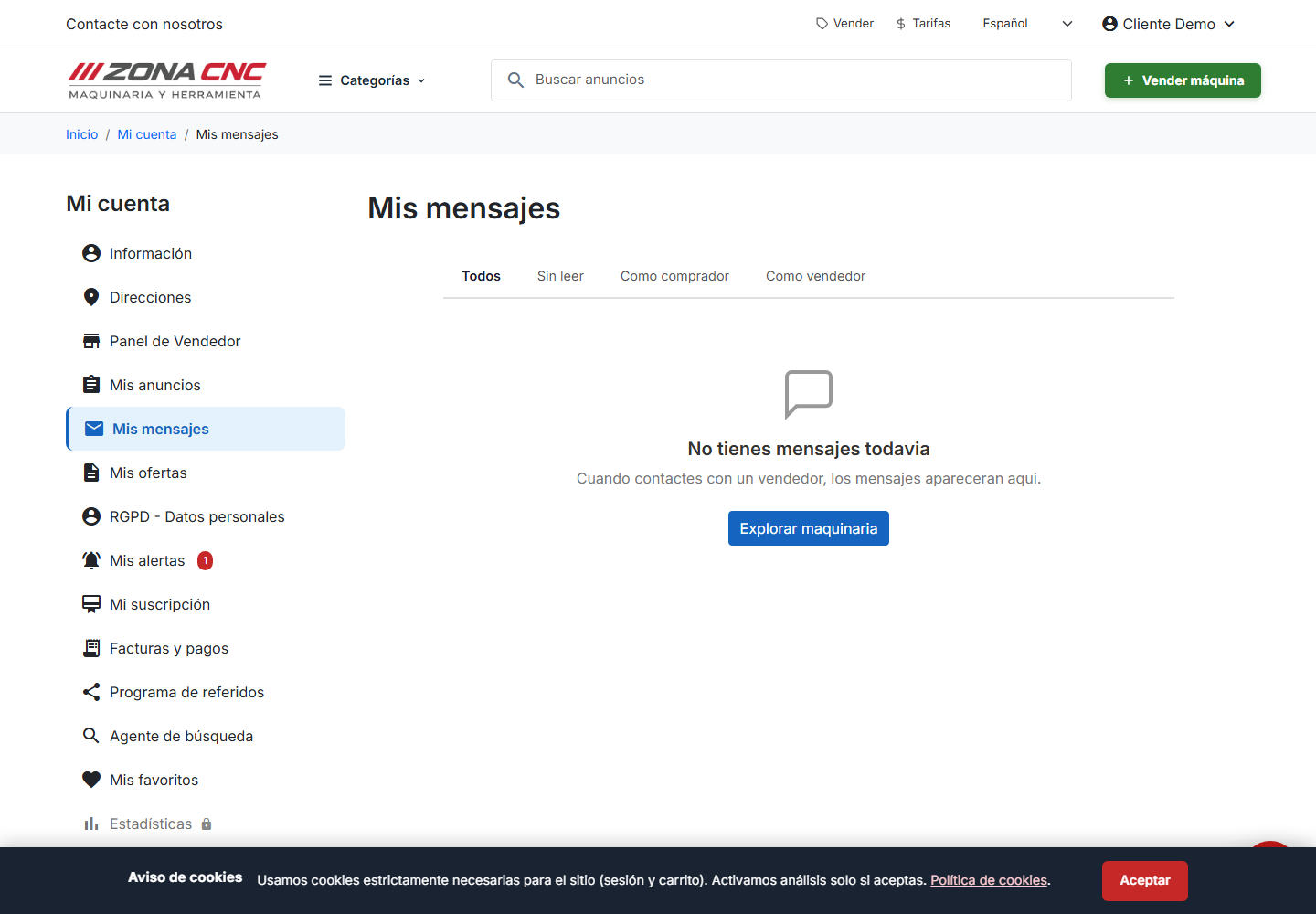The width and height of the screenshot is (1316, 914).
Task: Open Mis anuncios sidebar entry
Action: click(206, 385)
